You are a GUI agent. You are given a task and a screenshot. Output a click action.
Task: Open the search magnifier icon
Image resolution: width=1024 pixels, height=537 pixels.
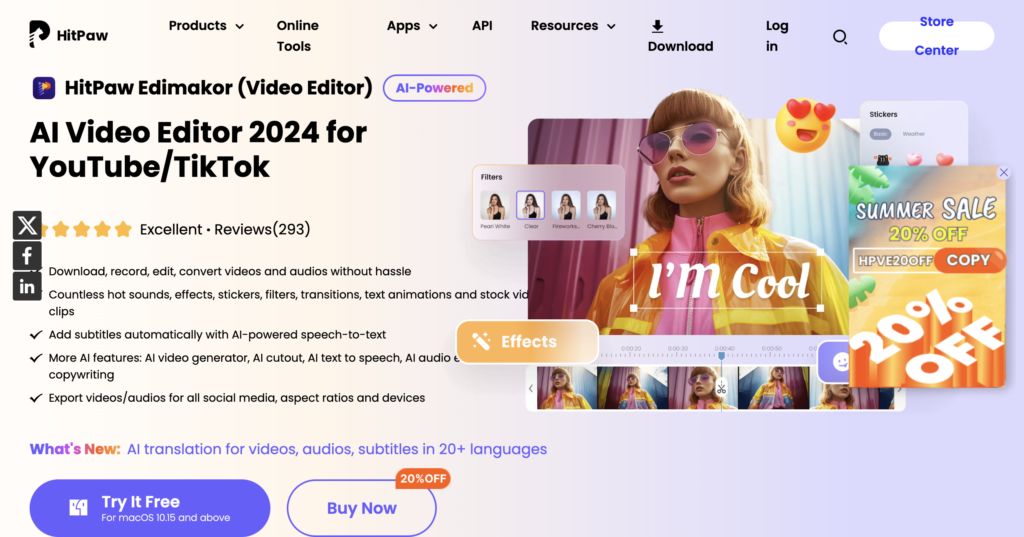point(840,37)
